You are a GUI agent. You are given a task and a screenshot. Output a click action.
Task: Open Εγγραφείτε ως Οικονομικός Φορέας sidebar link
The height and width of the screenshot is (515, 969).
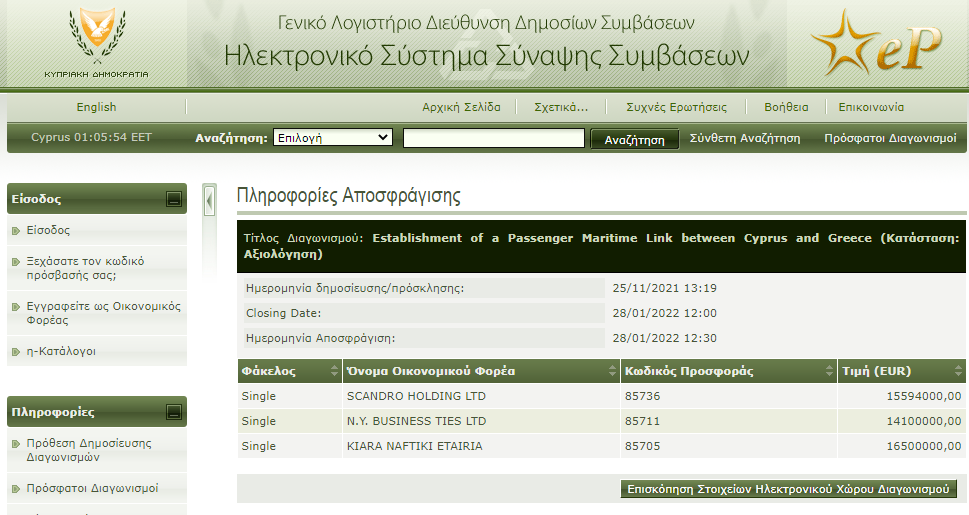point(103,313)
